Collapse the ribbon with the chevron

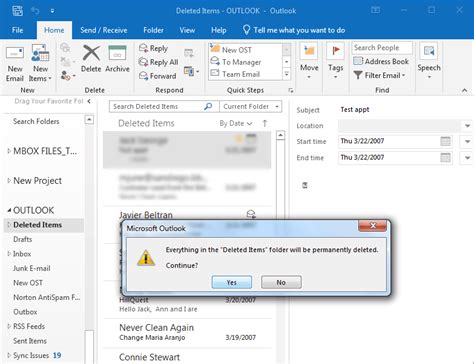(464, 90)
